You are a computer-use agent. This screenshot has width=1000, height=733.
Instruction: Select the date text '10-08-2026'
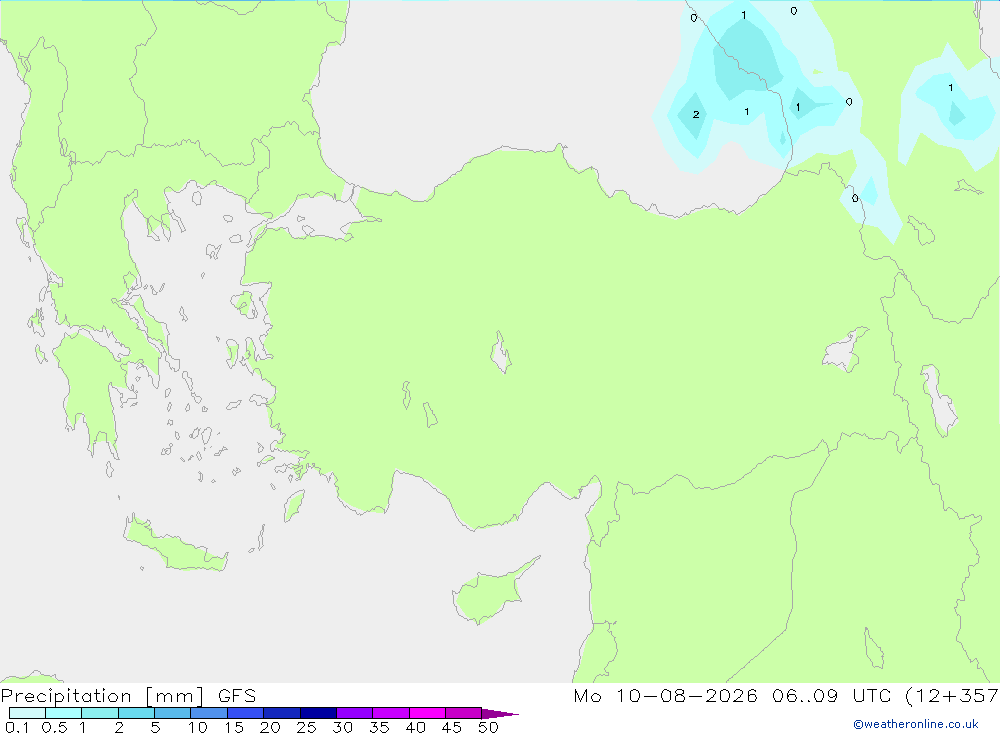point(686,695)
